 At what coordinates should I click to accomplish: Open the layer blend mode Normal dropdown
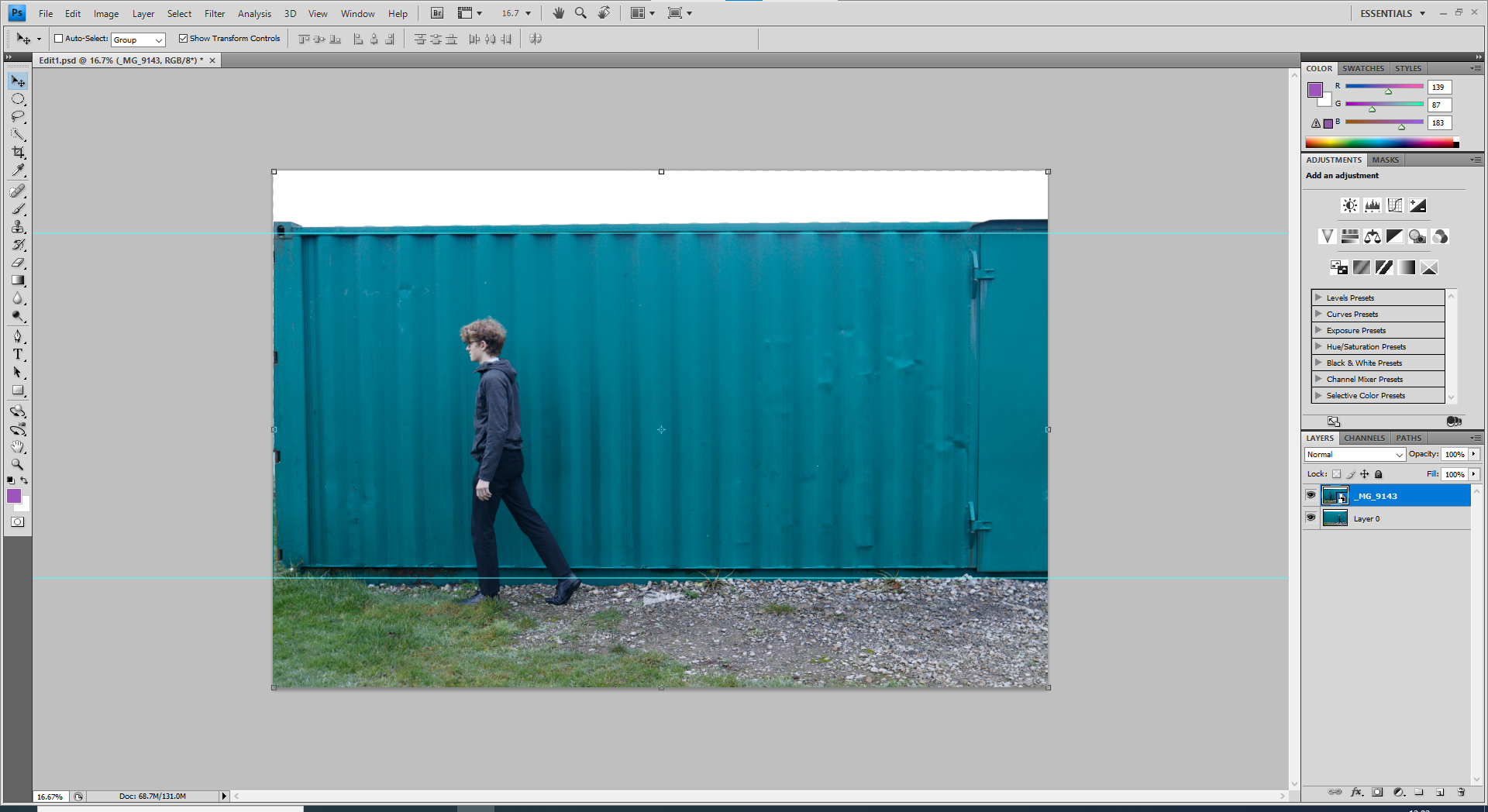pyautogui.click(x=1355, y=455)
